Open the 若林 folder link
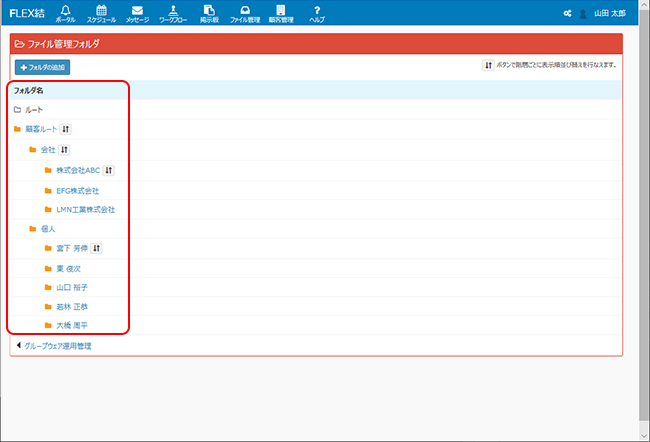Image resolution: width=650 pixels, height=442 pixels. pos(72,307)
